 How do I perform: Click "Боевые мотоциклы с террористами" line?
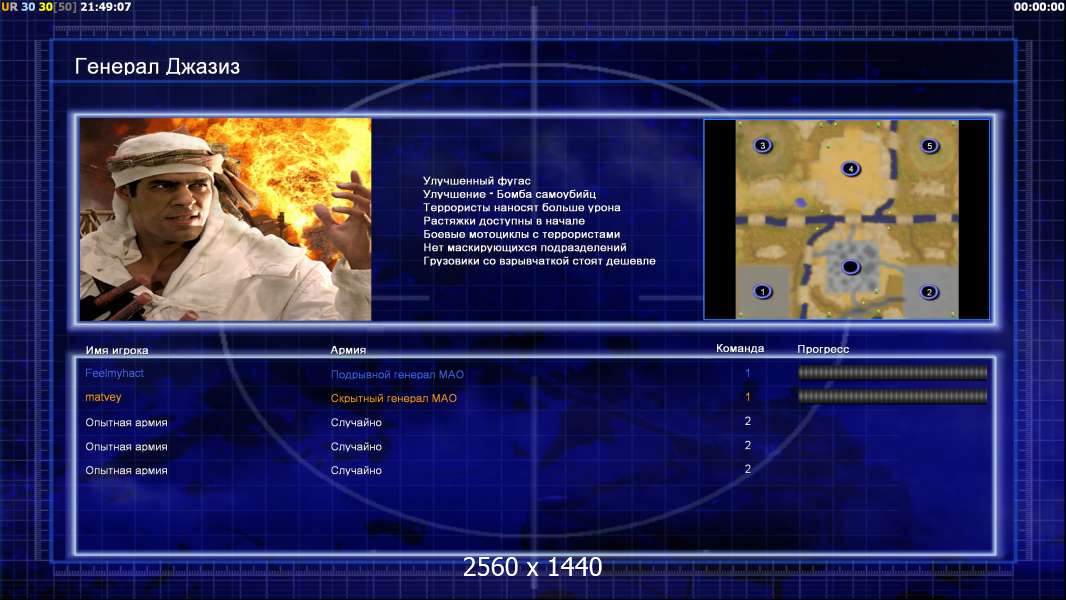point(521,234)
